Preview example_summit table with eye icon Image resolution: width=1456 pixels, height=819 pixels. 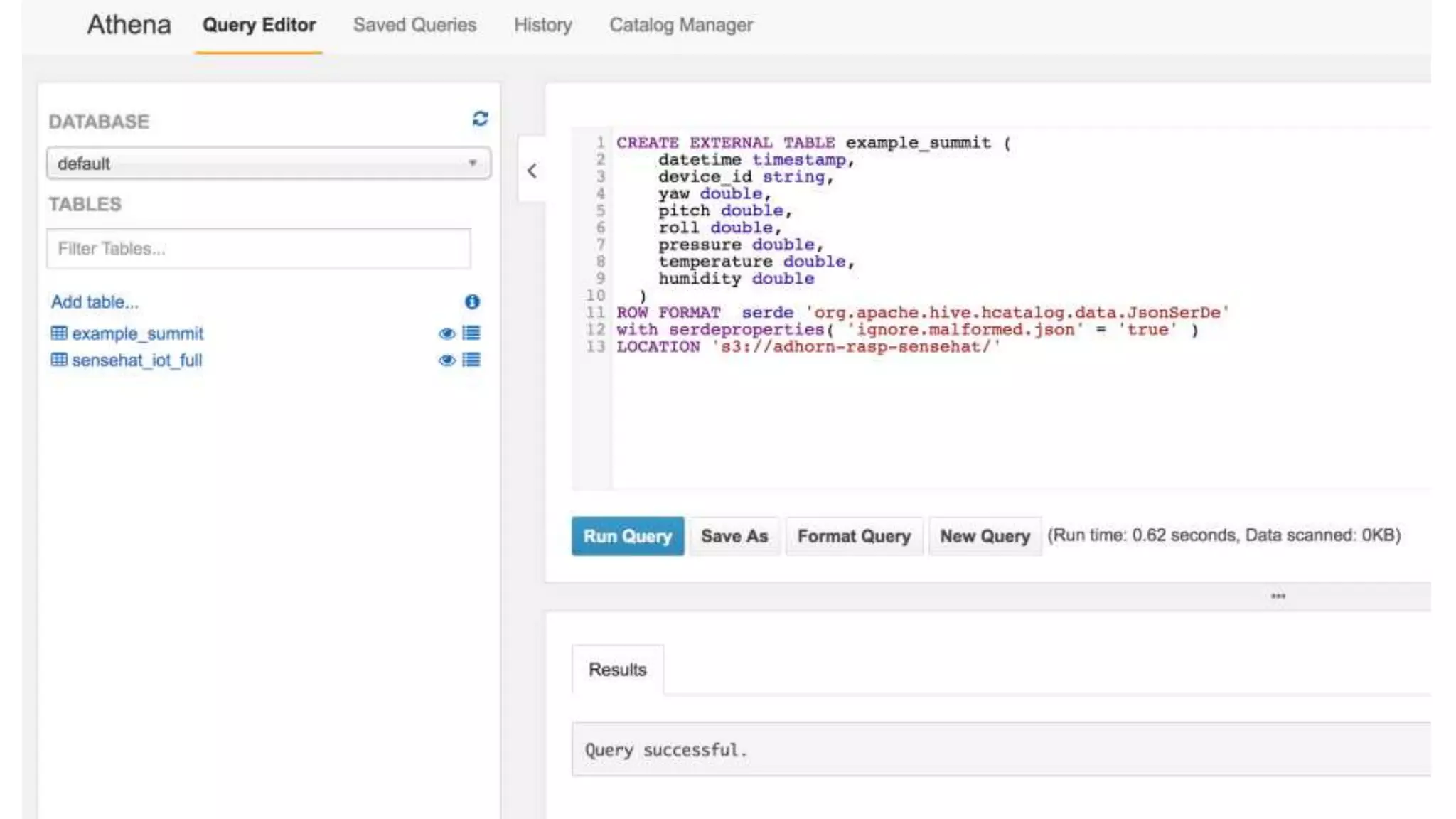click(x=446, y=333)
